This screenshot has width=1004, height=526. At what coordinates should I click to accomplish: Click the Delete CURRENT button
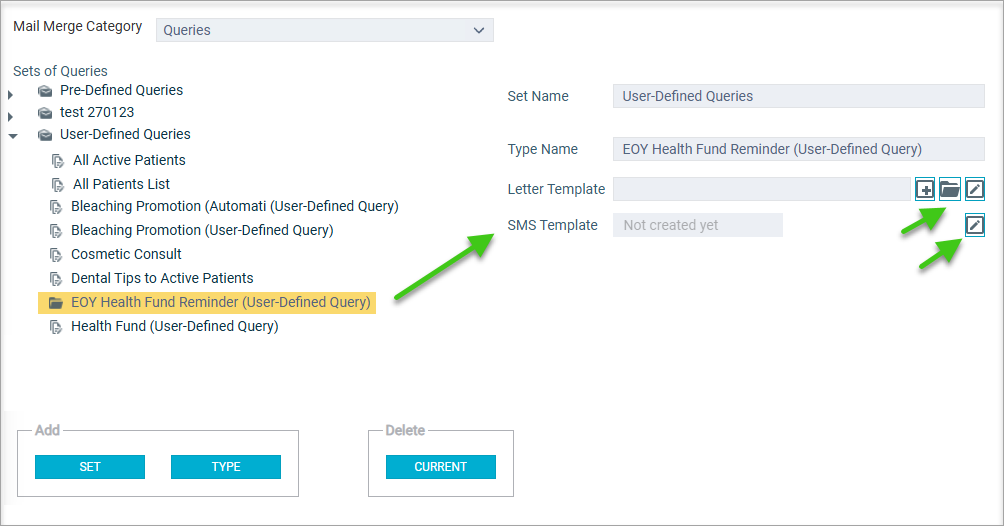441,467
